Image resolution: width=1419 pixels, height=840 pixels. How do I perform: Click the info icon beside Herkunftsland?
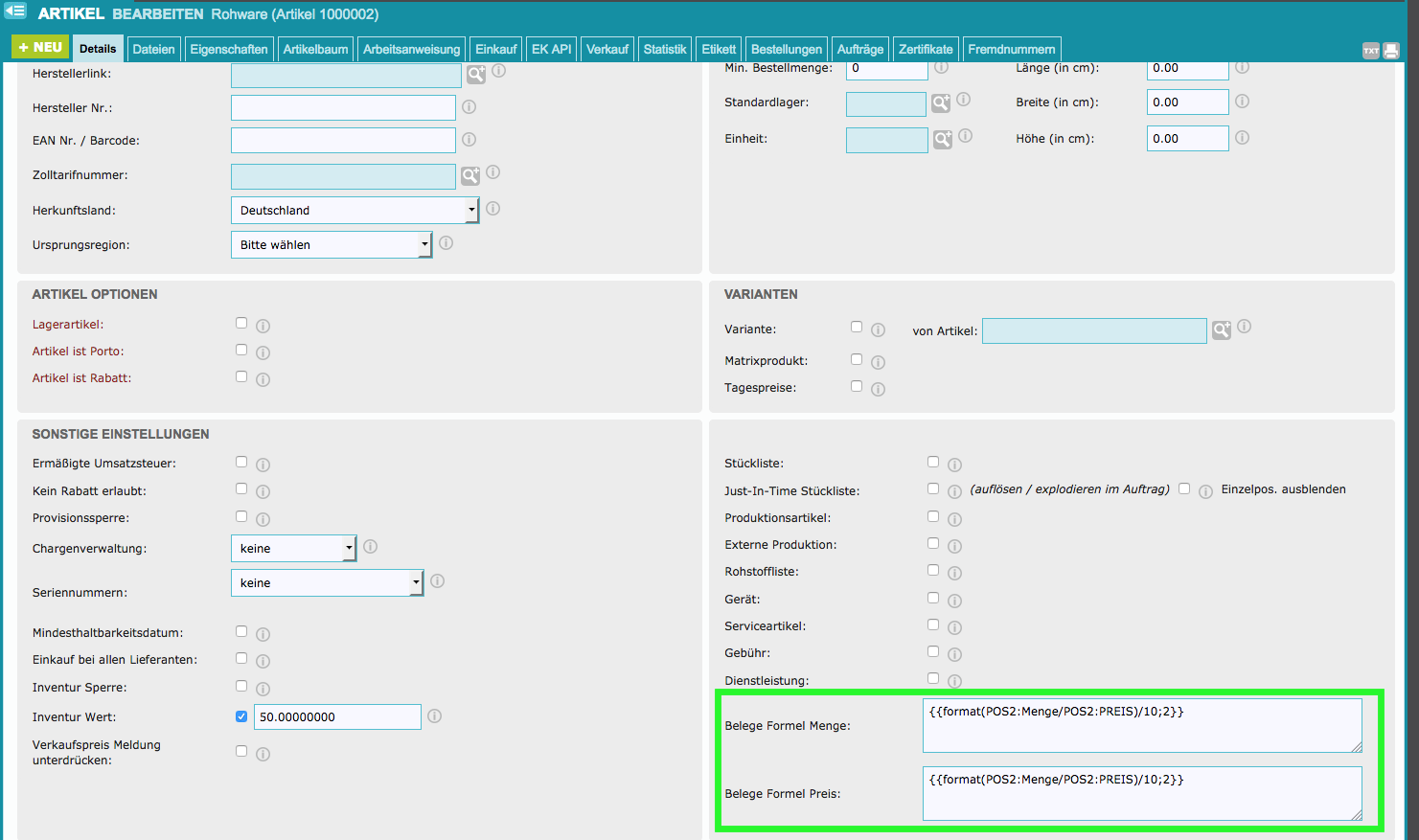493,209
